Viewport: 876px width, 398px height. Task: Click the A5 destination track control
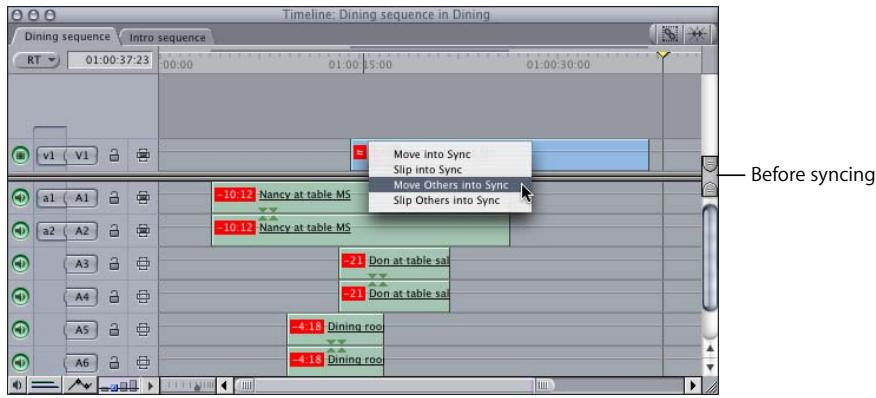point(82,330)
